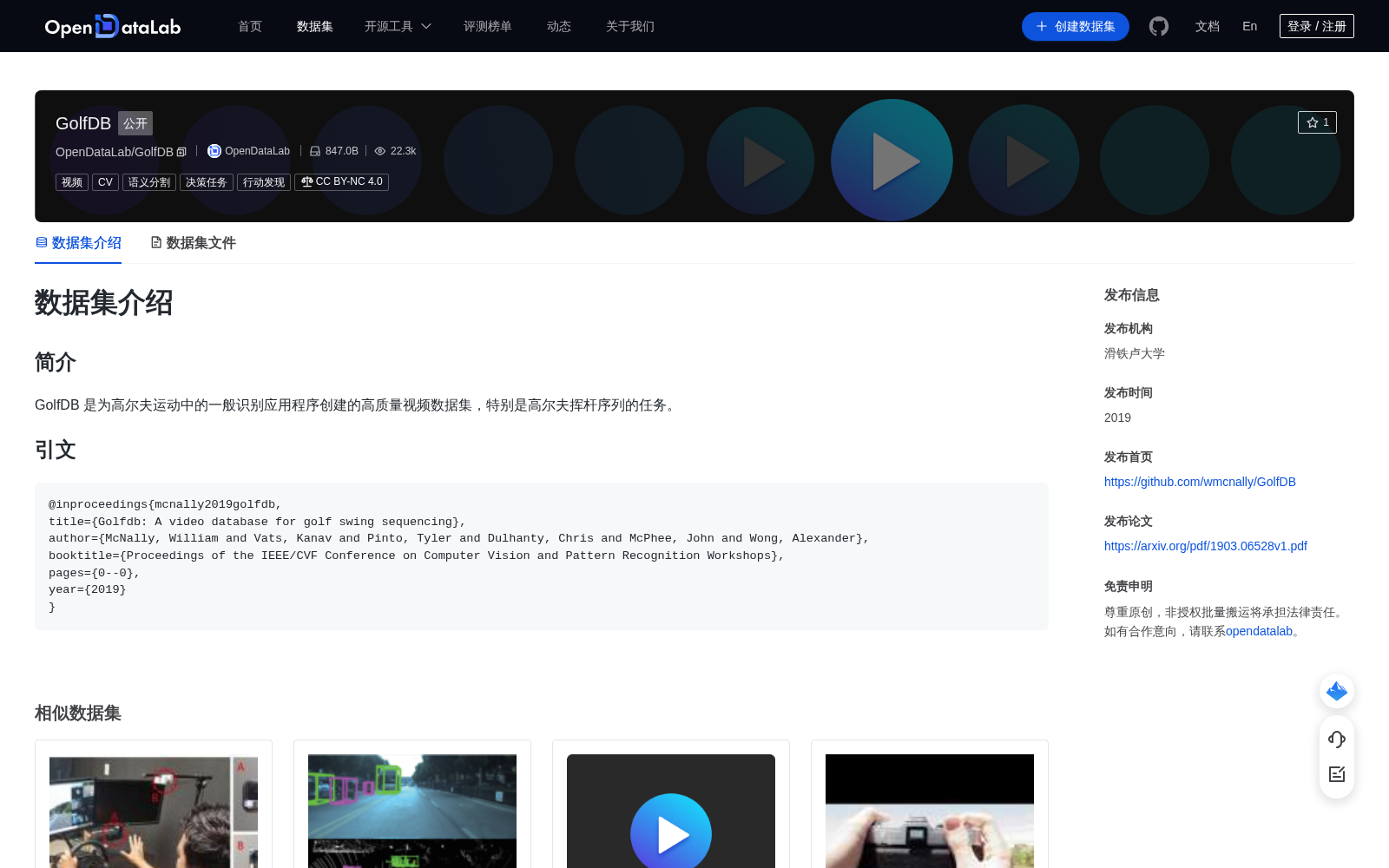This screenshot has height=868, width=1389.
Task: Click the 2019 publish year value
Action: pyautogui.click(x=1117, y=418)
